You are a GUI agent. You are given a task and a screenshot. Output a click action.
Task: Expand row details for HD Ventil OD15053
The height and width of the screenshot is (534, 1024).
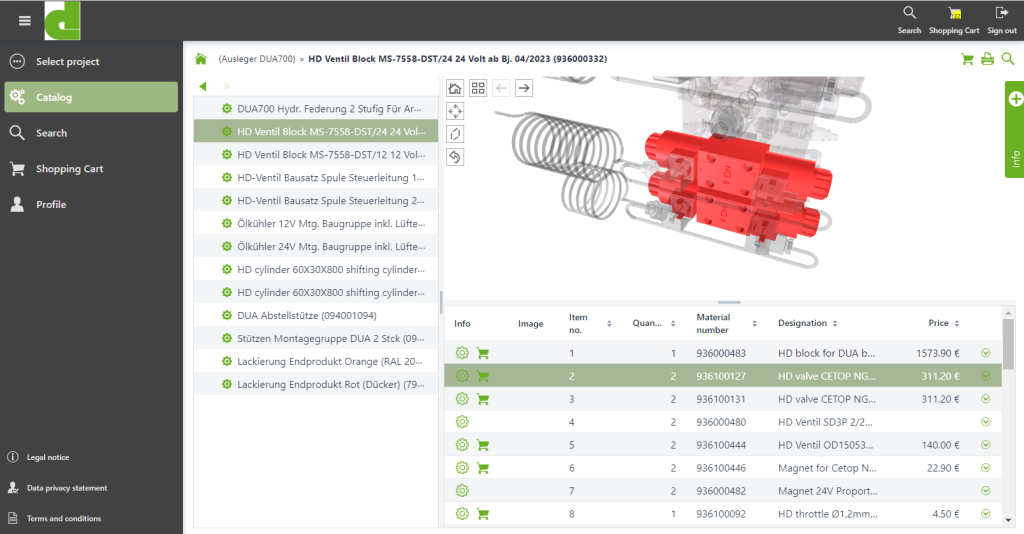(986, 445)
